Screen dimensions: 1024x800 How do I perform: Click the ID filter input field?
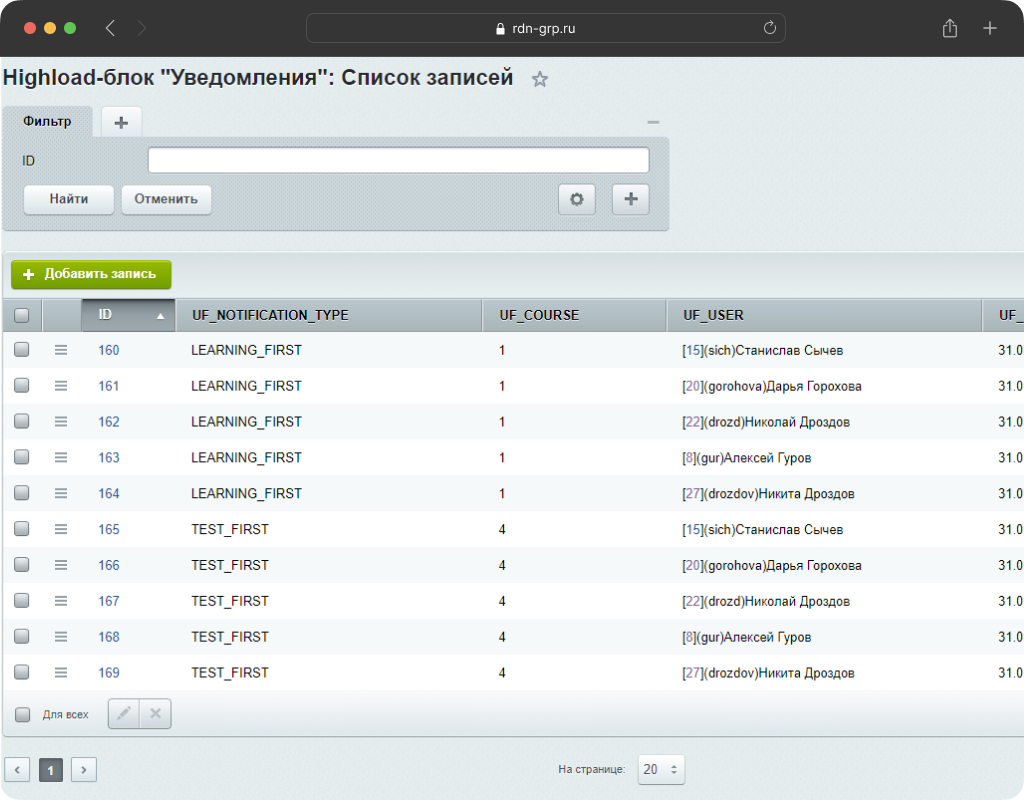coord(398,160)
